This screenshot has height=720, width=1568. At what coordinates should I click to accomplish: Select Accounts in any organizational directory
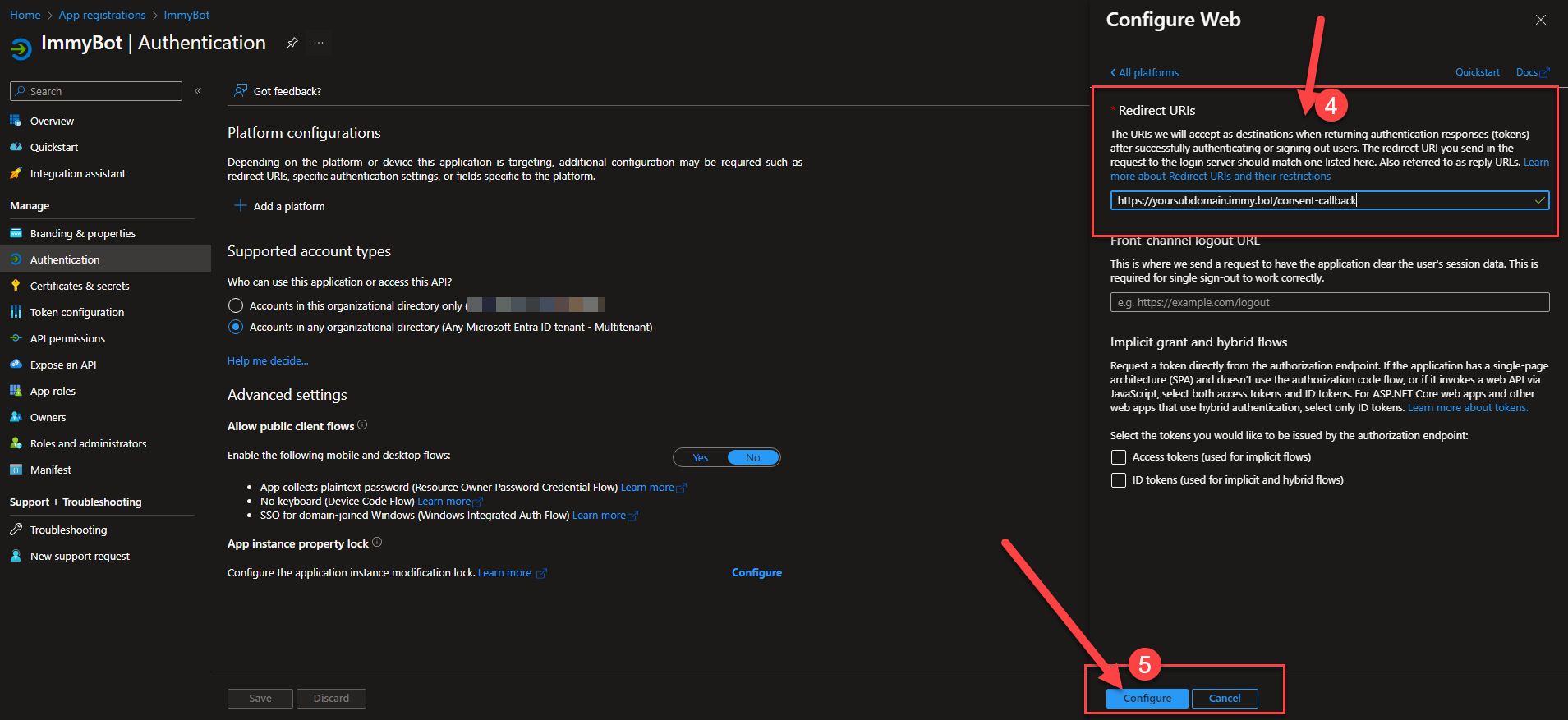(x=236, y=327)
